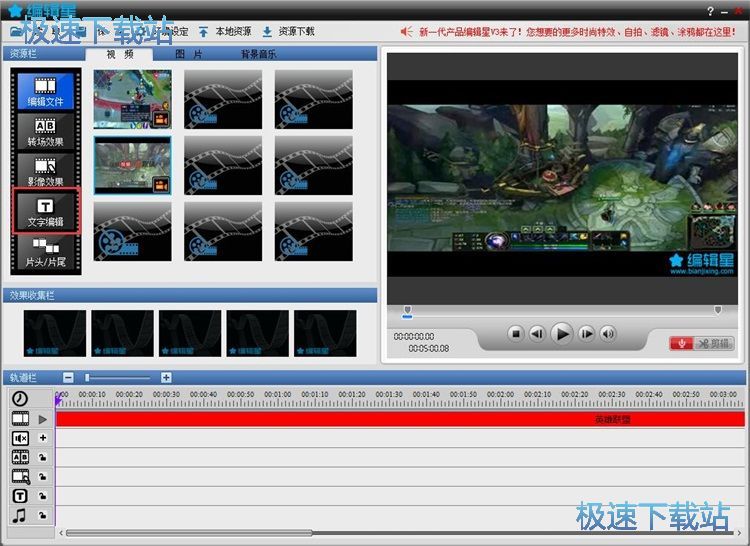The width and height of the screenshot is (750, 546).
Task: Click the timeline zoom slider handle
Action: click(88, 377)
